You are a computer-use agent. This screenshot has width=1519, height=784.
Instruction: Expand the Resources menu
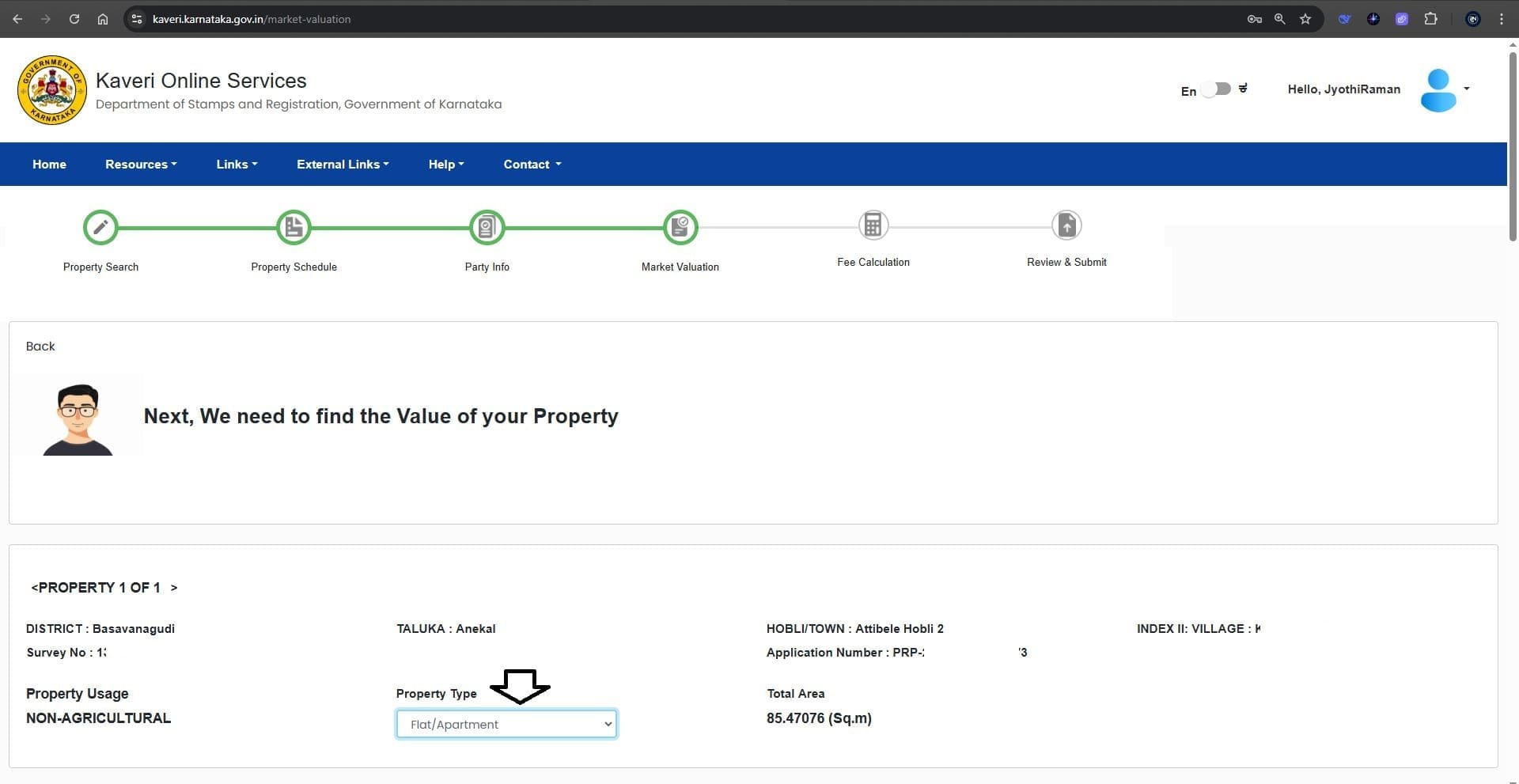(x=141, y=165)
